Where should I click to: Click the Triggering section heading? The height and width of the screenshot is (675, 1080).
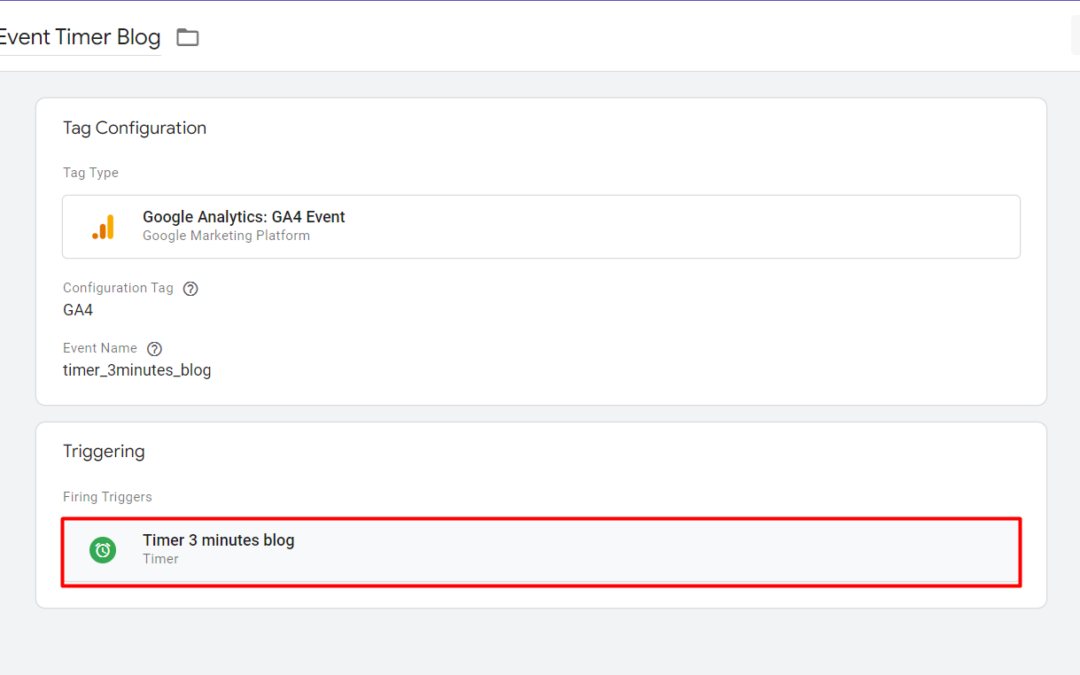tap(104, 451)
